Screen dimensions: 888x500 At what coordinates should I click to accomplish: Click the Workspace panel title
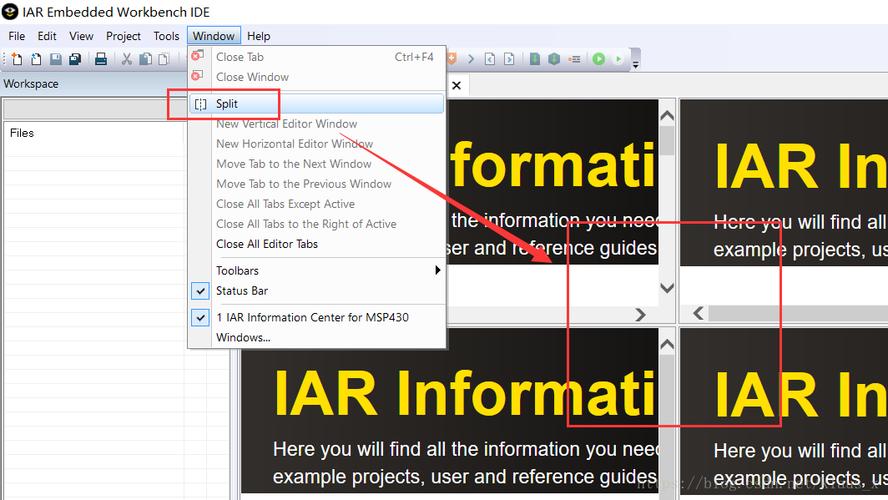click(31, 84)
